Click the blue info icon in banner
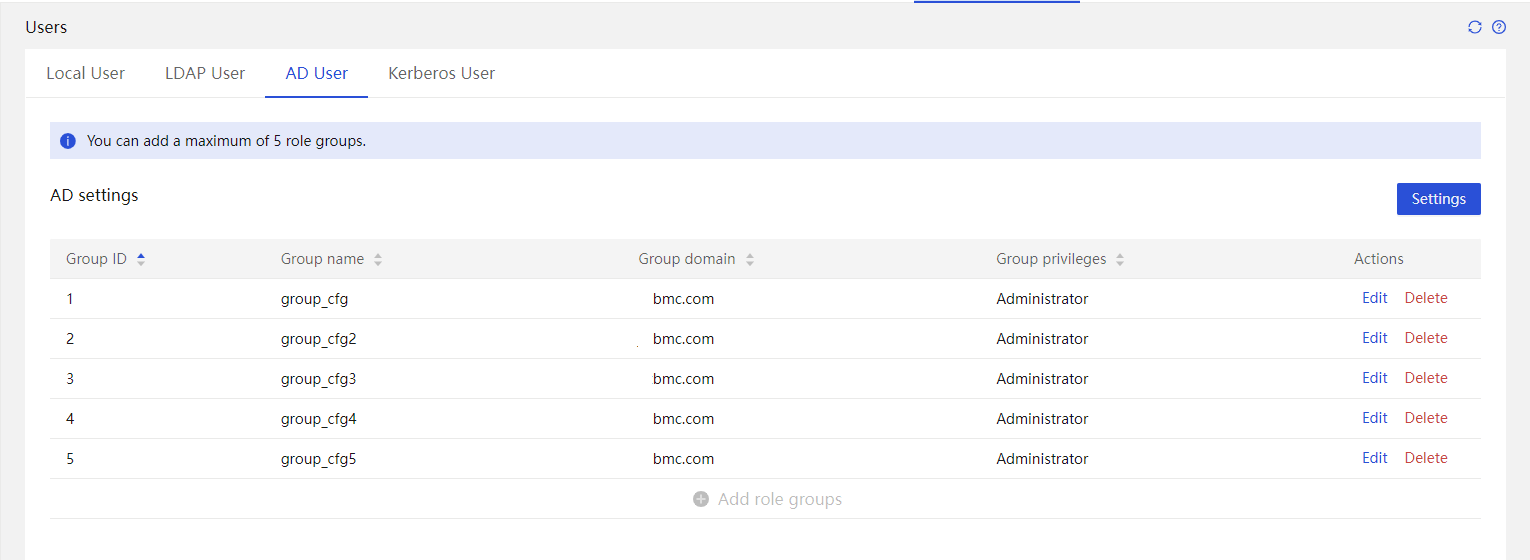The height and width of the screenshot is (560, 1530). (x=68, y=141)
